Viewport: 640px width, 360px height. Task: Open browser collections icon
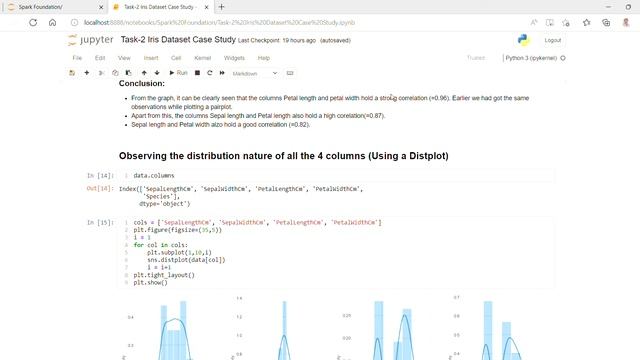click(606, 22)
